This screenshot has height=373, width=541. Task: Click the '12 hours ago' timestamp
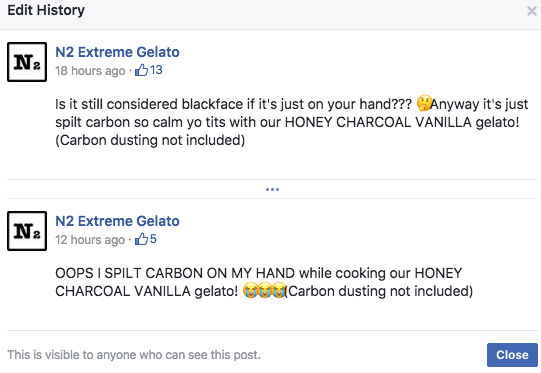coord(90,239)
